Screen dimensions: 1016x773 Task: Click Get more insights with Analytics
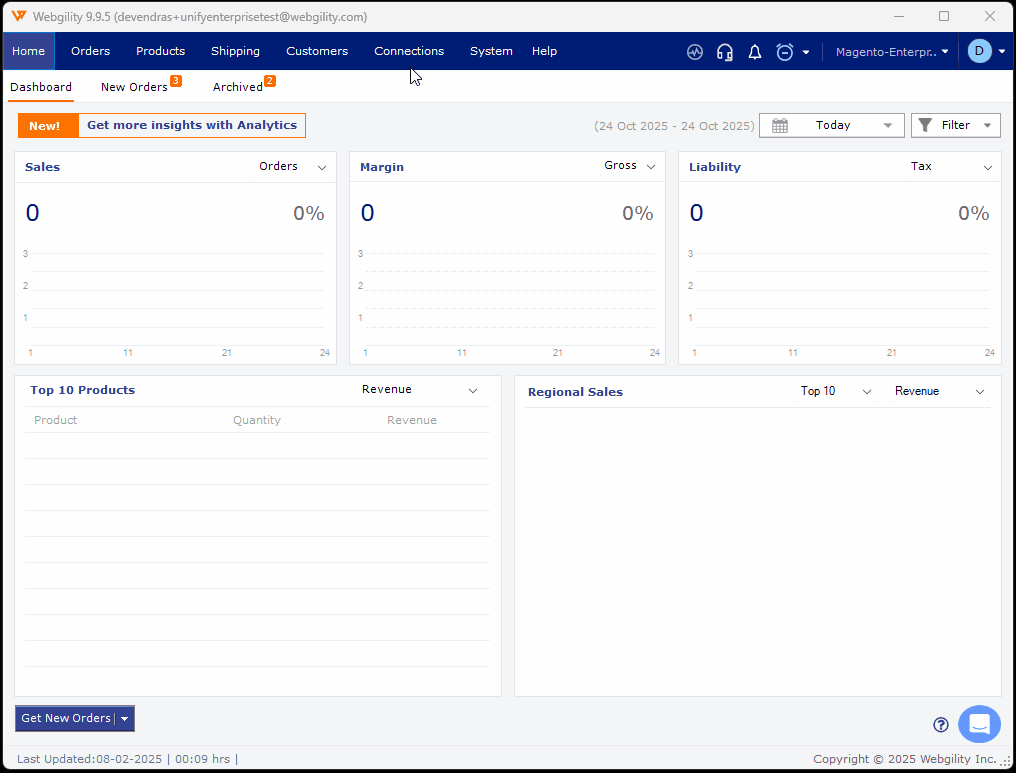point(192,125)
